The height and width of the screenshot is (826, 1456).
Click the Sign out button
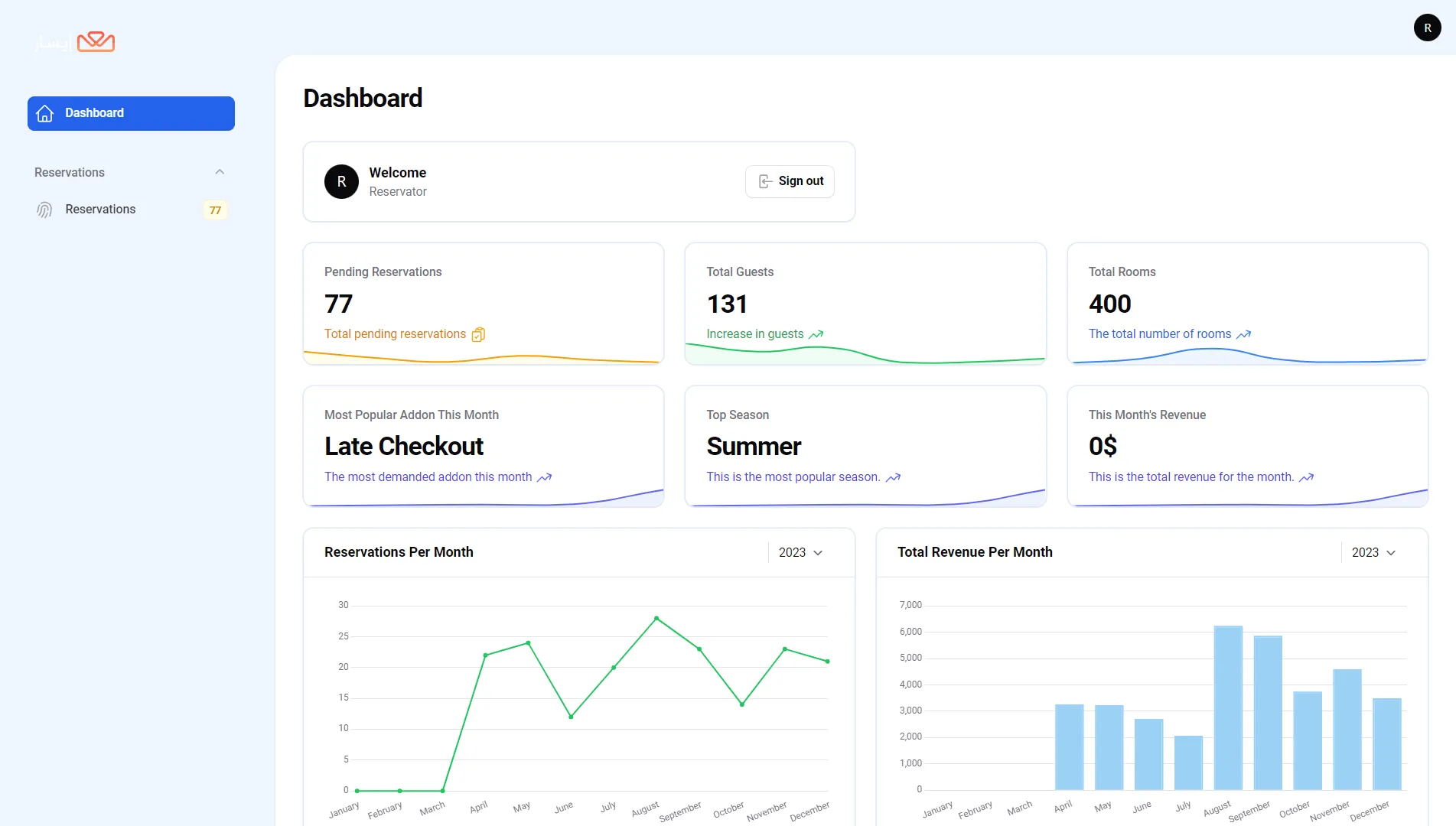coord(790,181)
